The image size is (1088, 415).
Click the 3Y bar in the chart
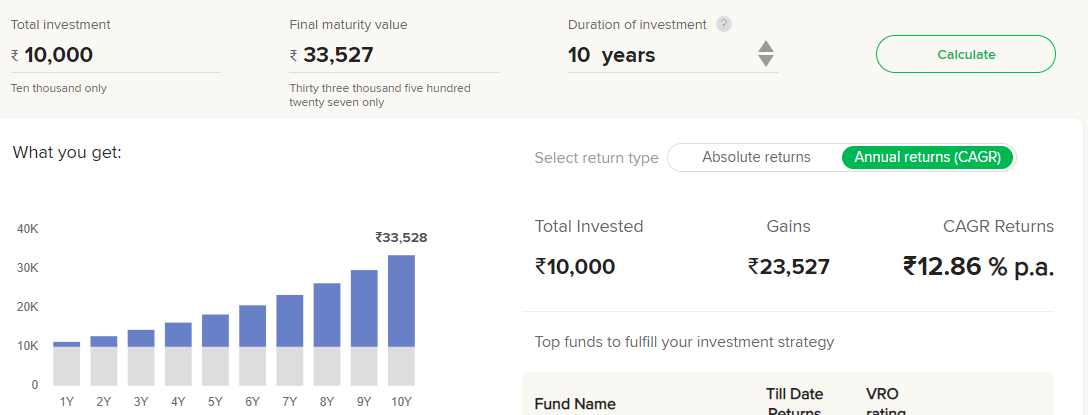click(141, 357)
